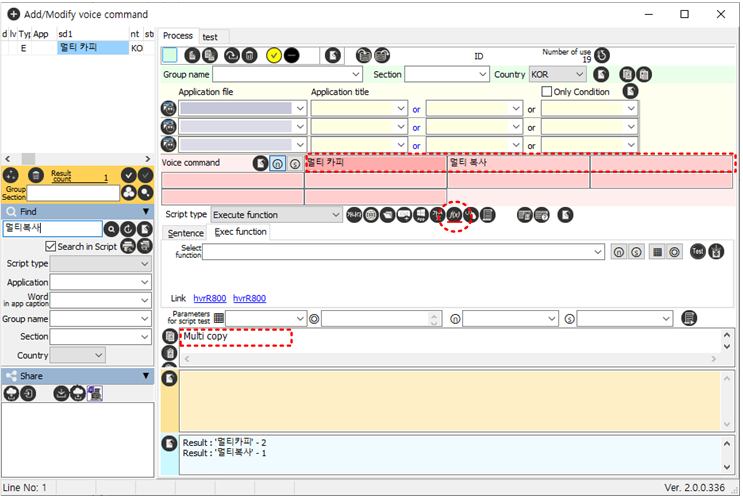Toggle the Search in Script checkbox
This screenshot has width=743, height=498.
(x=51, y=246)
